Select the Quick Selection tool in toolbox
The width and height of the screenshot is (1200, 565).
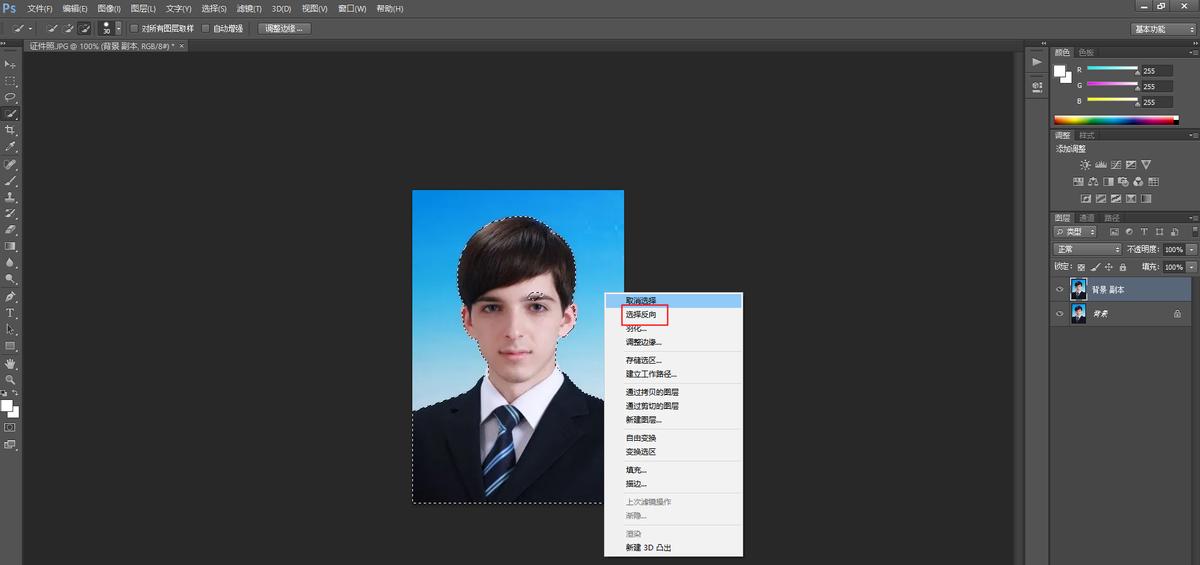click(x=11, y=114)
